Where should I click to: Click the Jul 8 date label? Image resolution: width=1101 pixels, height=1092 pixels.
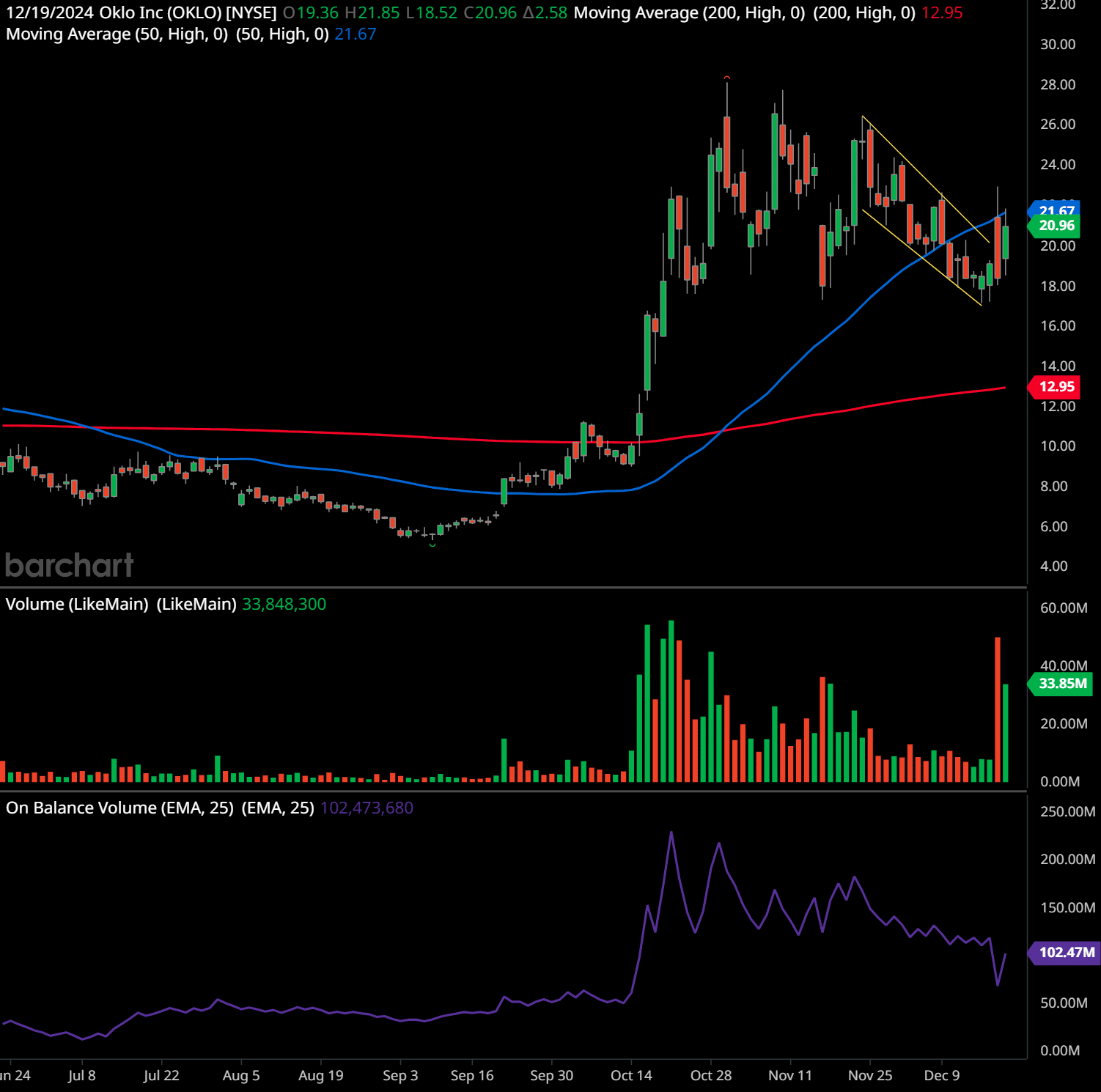pyautogui.click(x=81, y=1076)
